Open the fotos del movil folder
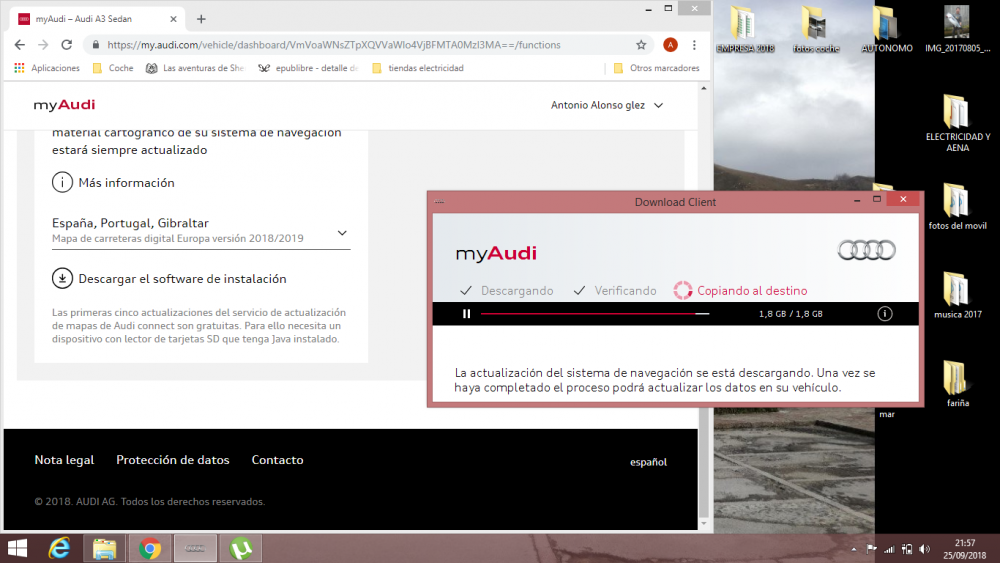 (957, 206)
